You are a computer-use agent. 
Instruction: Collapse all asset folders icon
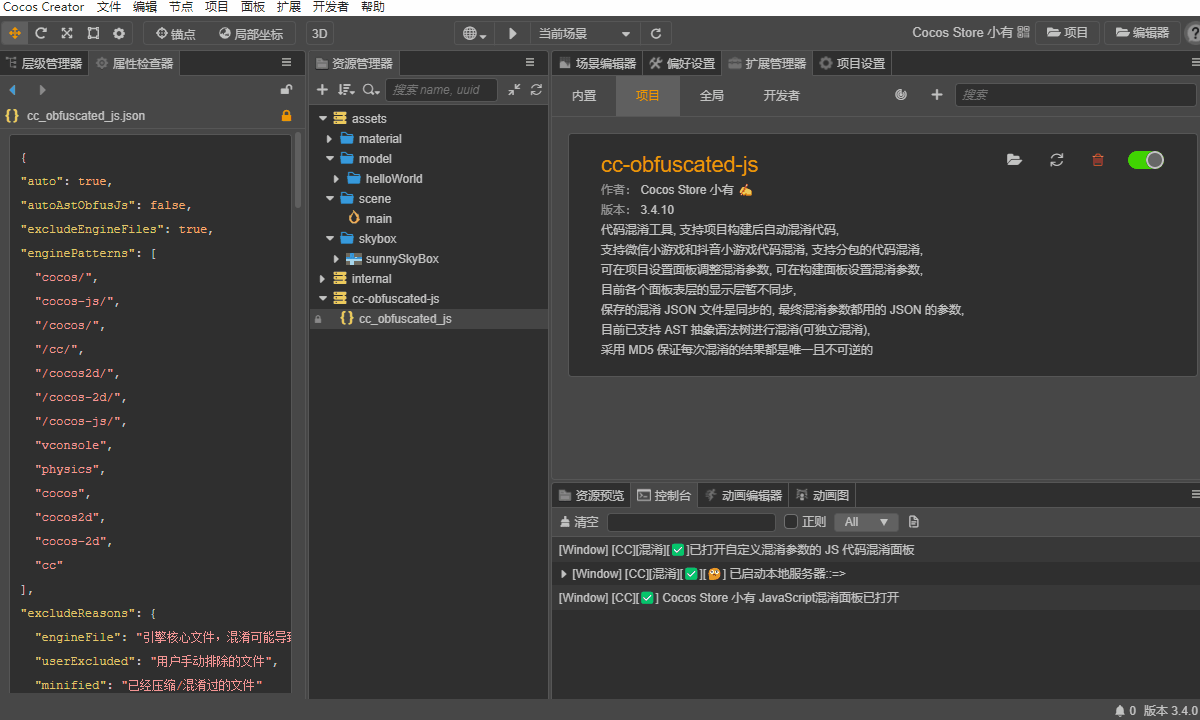click(514, 90)
